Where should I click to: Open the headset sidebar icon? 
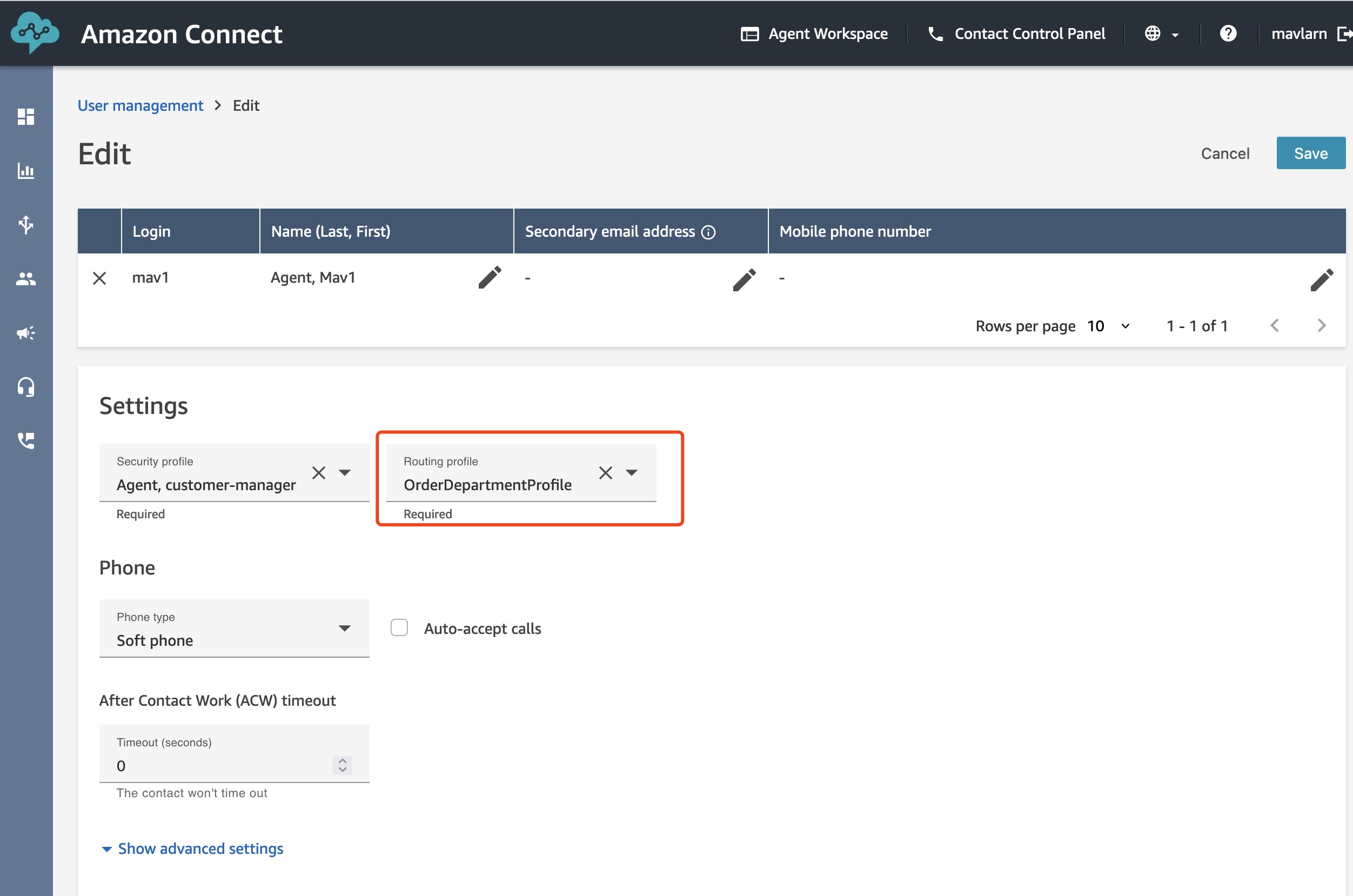click(x=26, y=387)
